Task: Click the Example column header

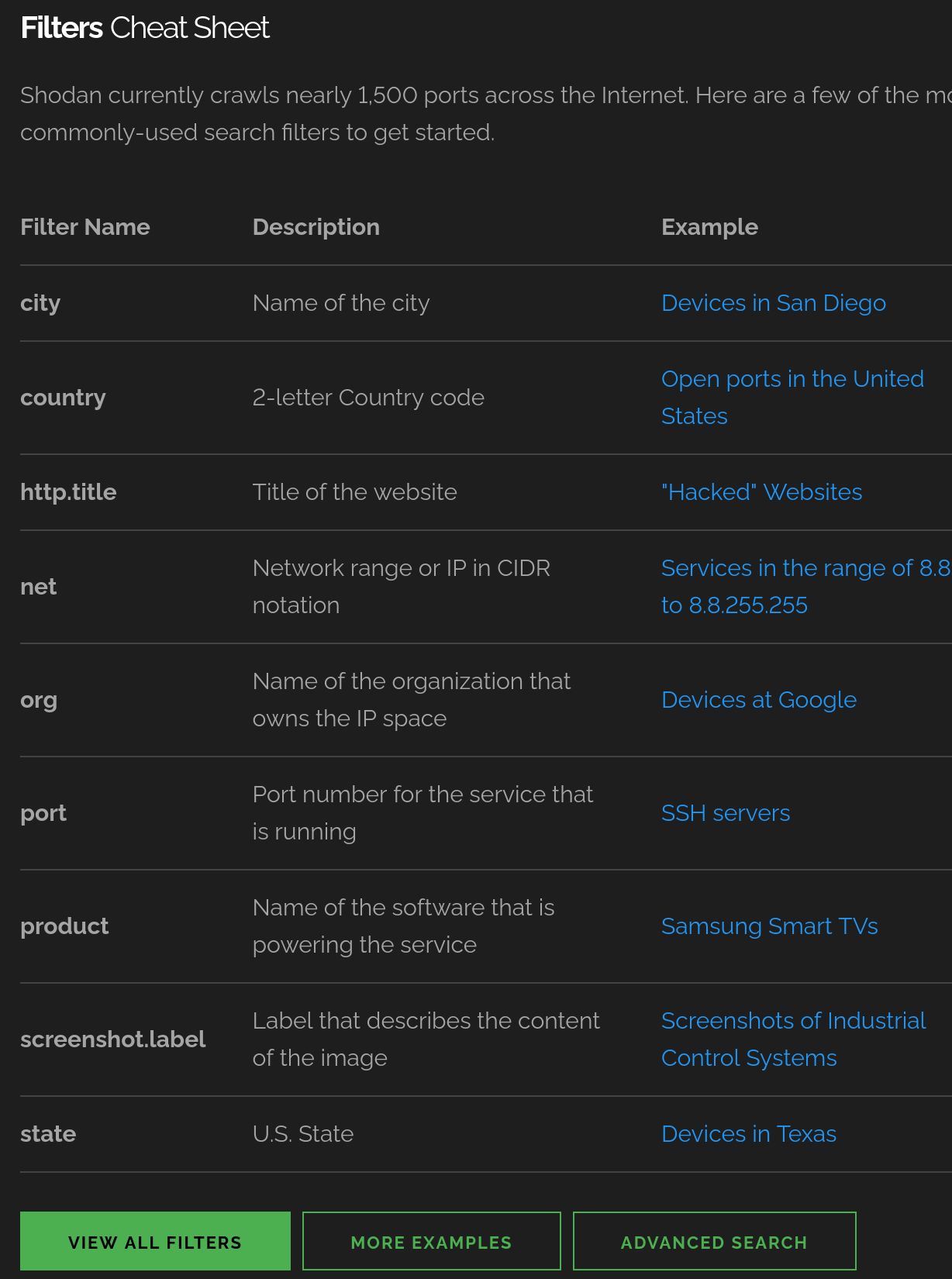Action: click(x=709, y=227)
